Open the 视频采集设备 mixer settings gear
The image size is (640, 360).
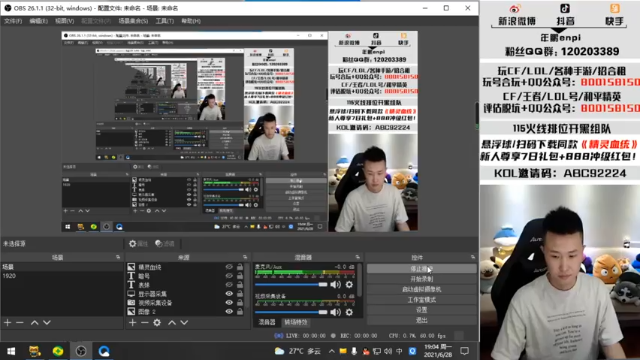[349, 312]
